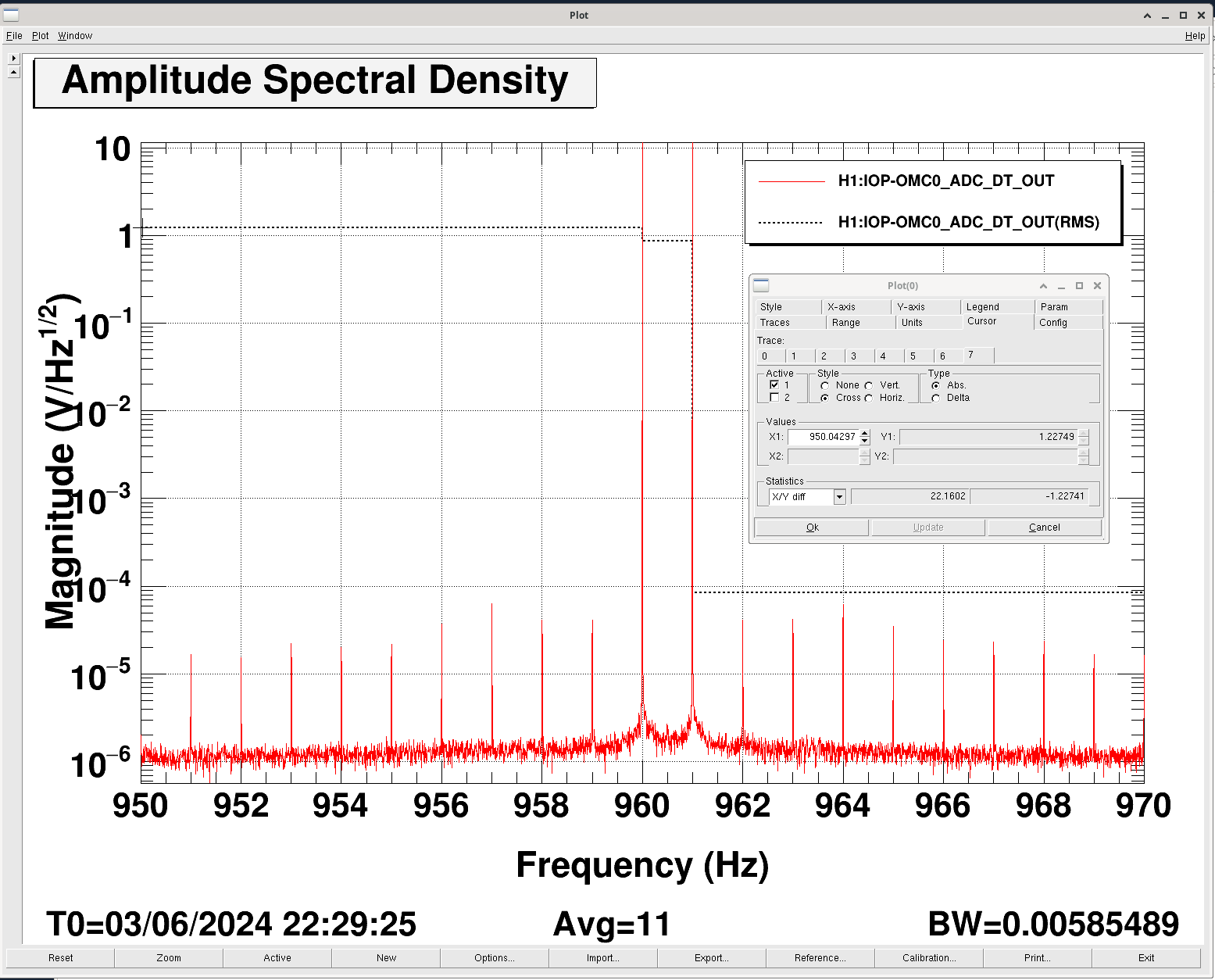The width and height of the screenshot is (1215, 980).
Task: Open the Help menu
Action: coord(1194,36)
